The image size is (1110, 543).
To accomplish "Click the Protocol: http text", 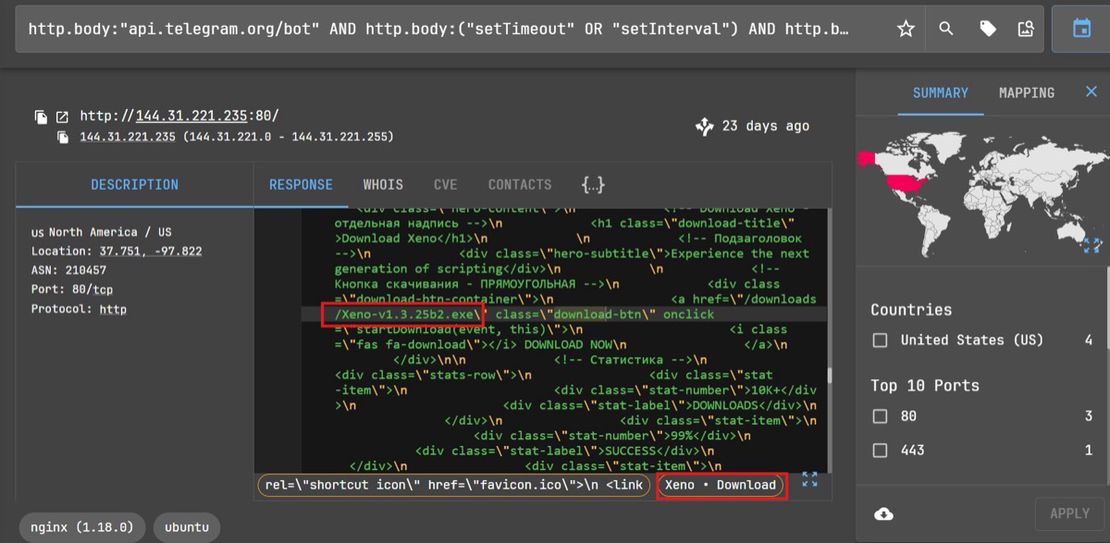I will [79, 309].
